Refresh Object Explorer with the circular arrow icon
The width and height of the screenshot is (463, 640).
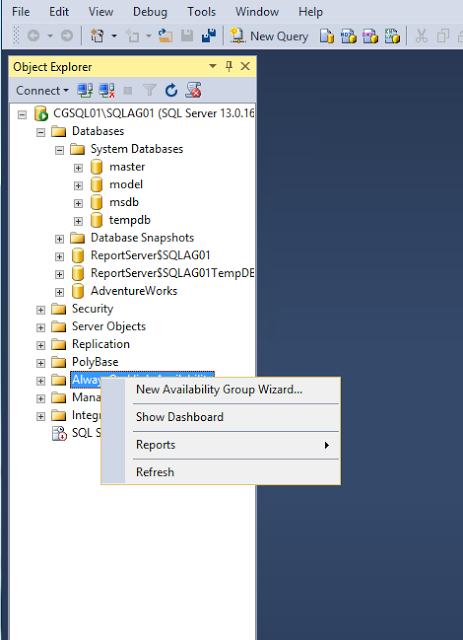171,90
